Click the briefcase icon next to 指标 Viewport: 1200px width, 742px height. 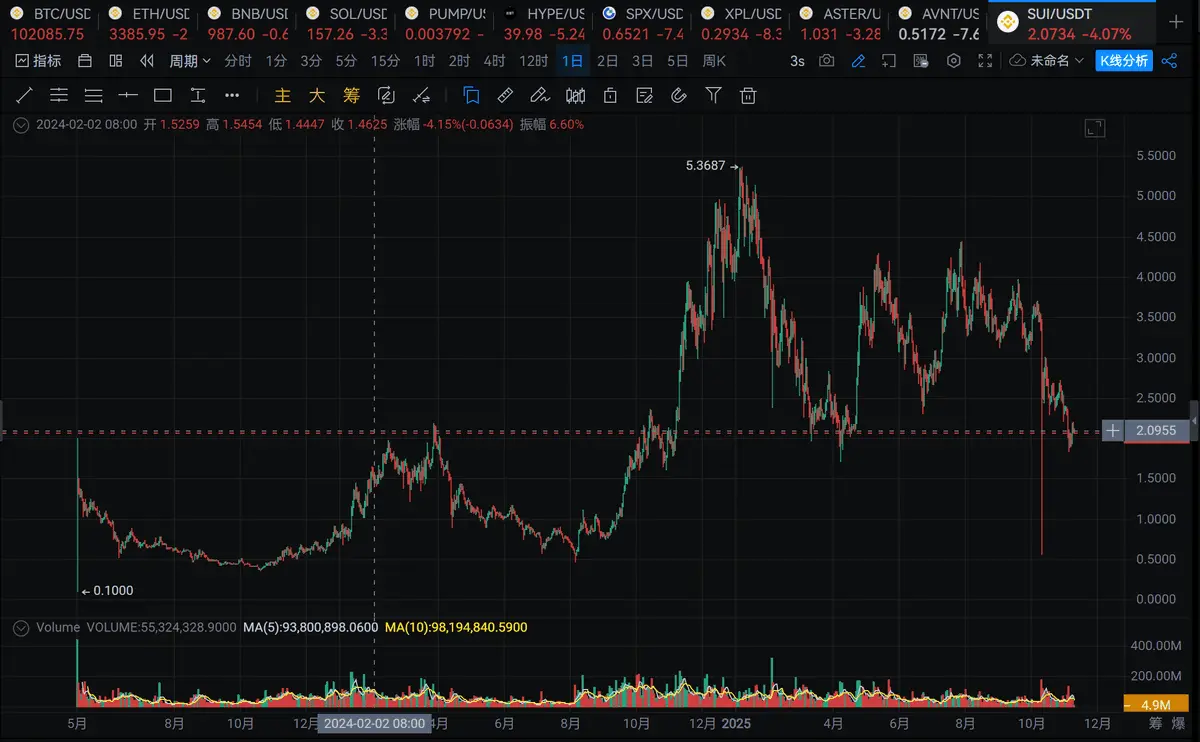(85, 61)
